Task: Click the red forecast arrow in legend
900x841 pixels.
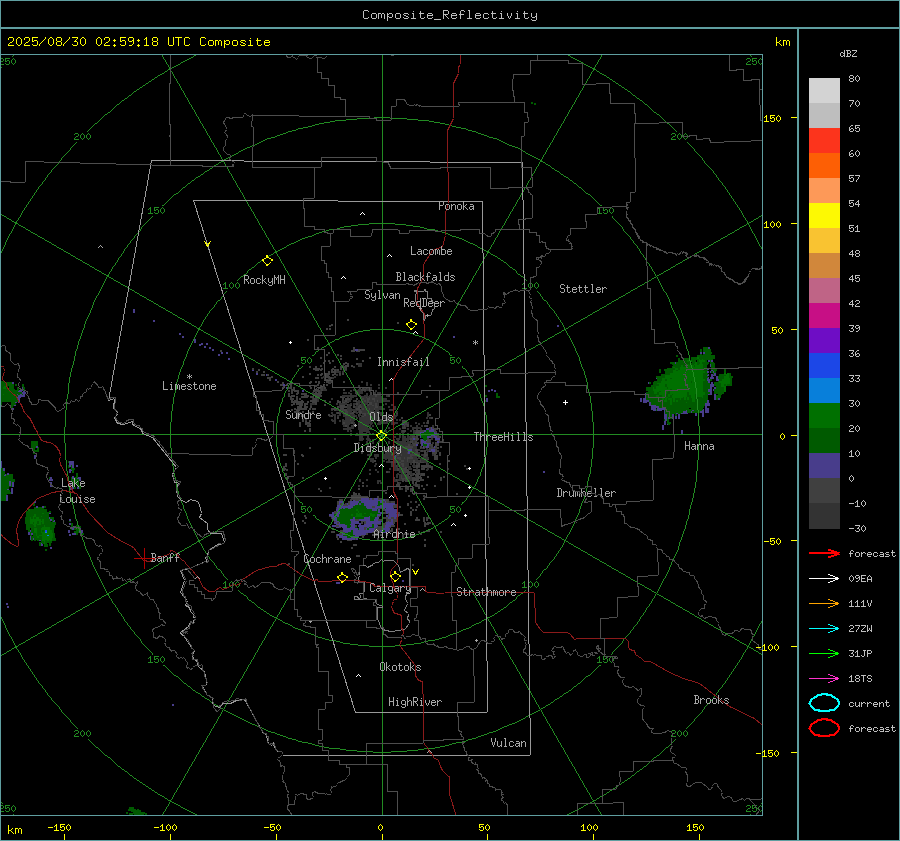Action: pyautogui.click(x=824, y=553)
